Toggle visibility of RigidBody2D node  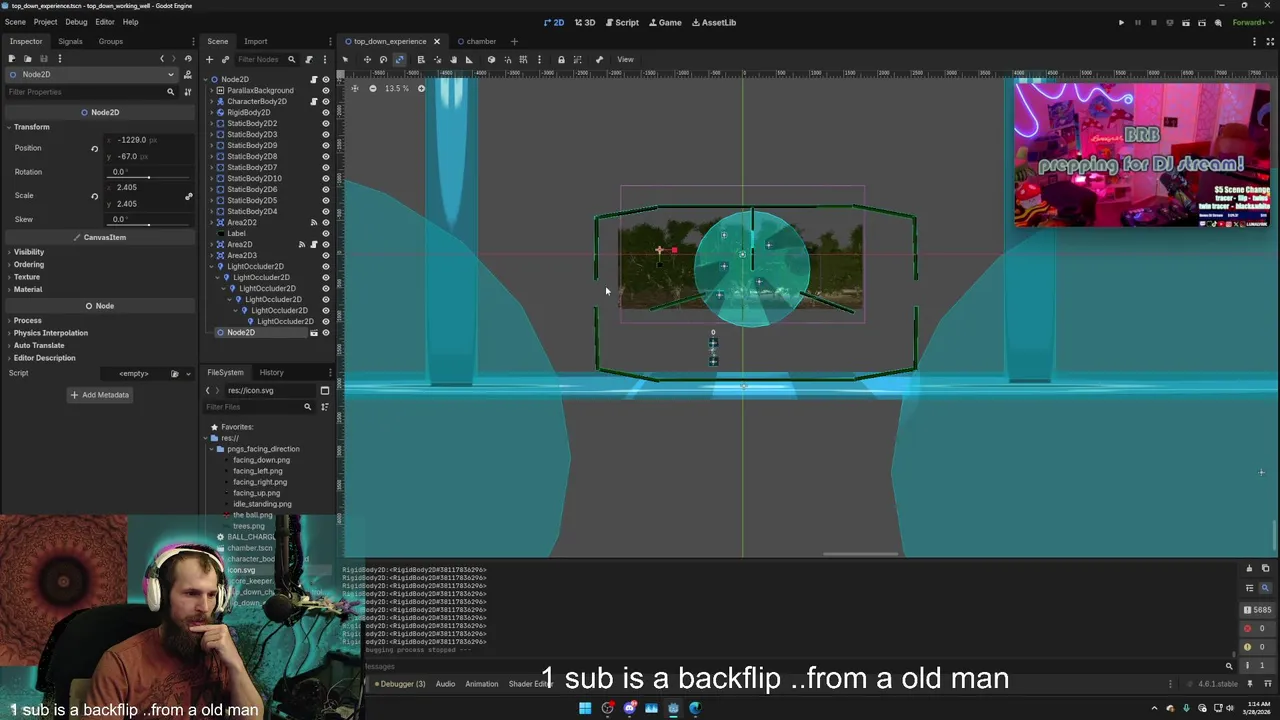(x=325, y=112)
